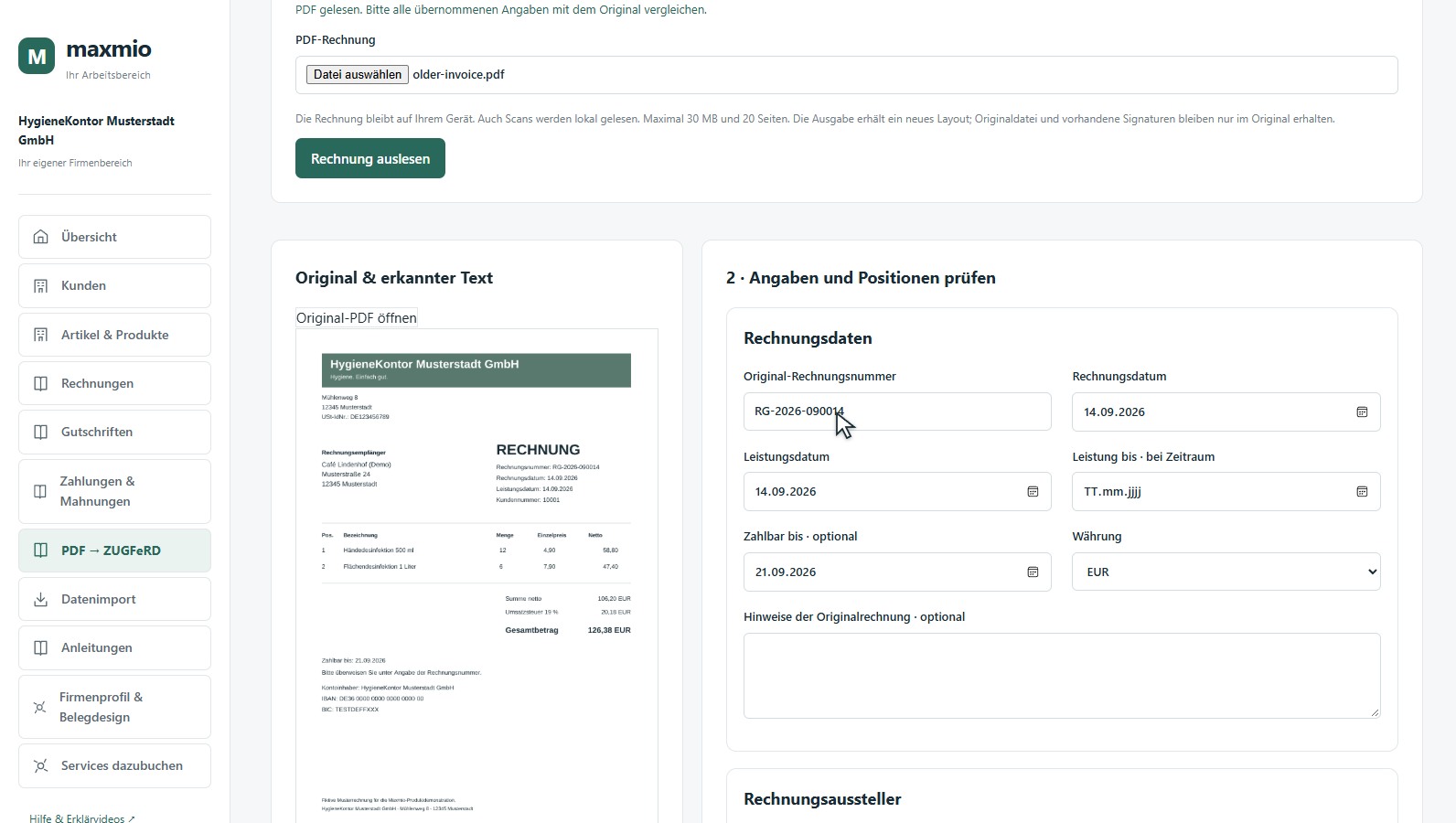Open calendar picker for Zahlbar bis
This screenshot has width=1456, height=823.
click(x=1033, y=572)
